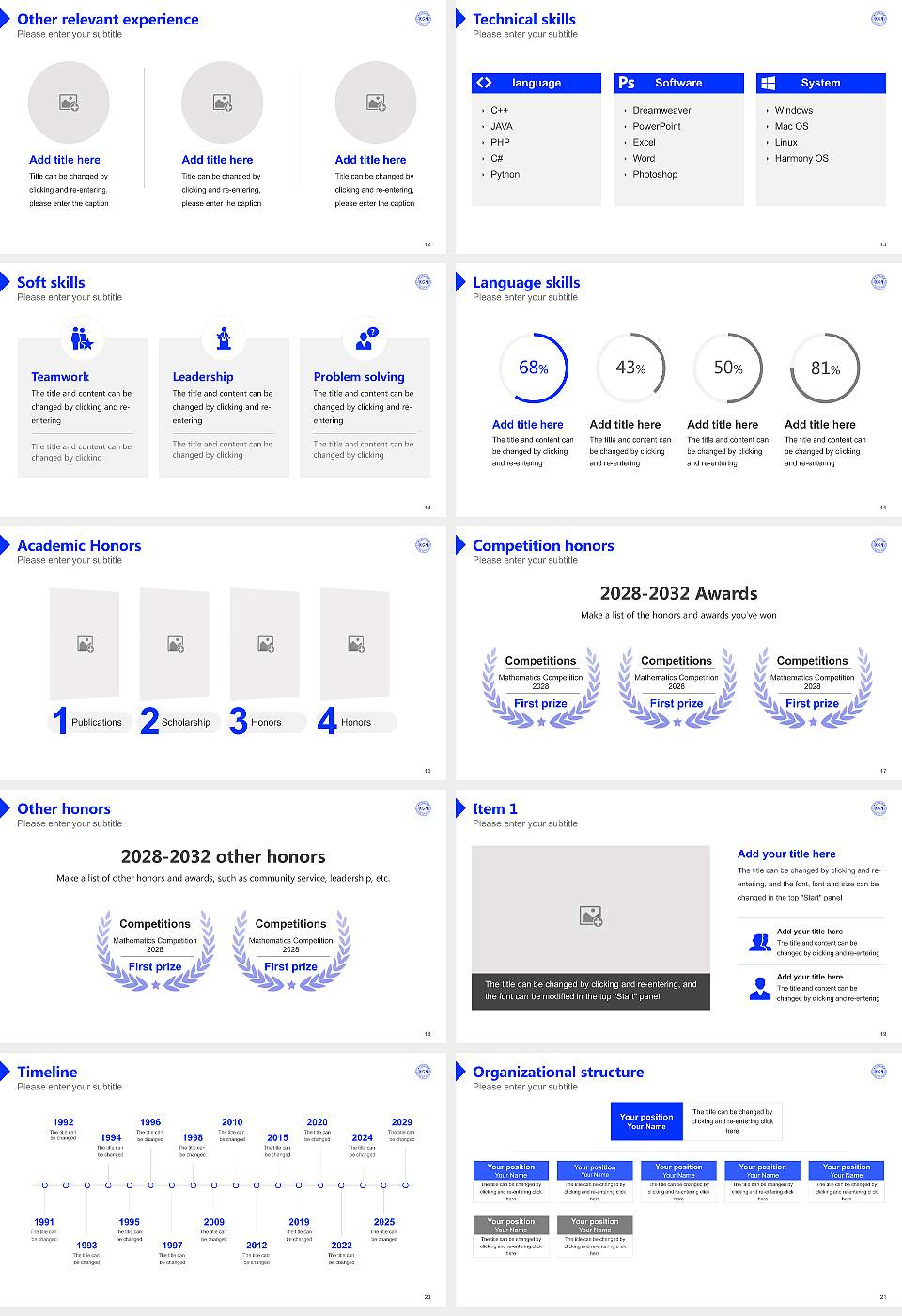The image size is (902, 1316).
Task: Click the Ps icon in Software header
Action: click(x=627, y=83)
